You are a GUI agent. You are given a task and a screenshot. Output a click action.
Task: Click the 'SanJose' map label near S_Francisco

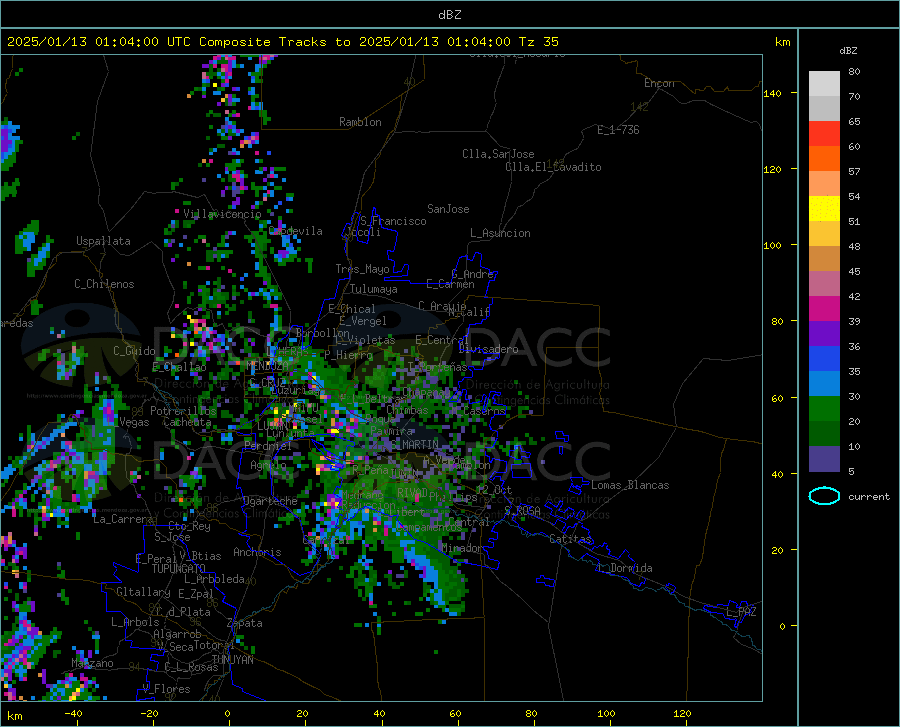click(x=448, y=209)
